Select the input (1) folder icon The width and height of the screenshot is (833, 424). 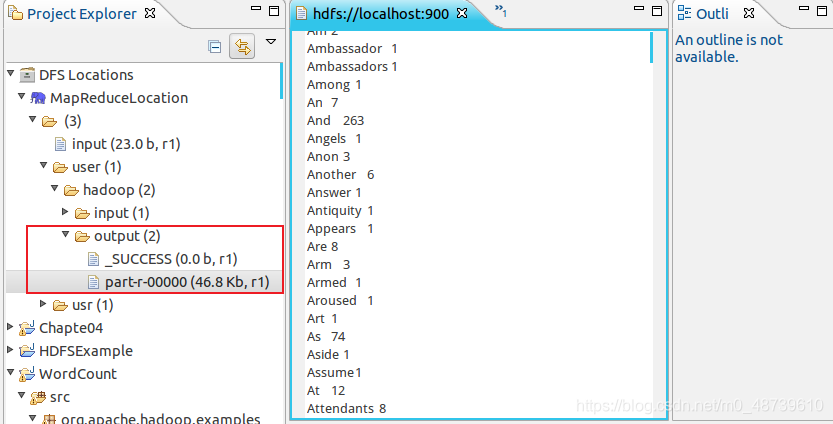coord(82,214)
